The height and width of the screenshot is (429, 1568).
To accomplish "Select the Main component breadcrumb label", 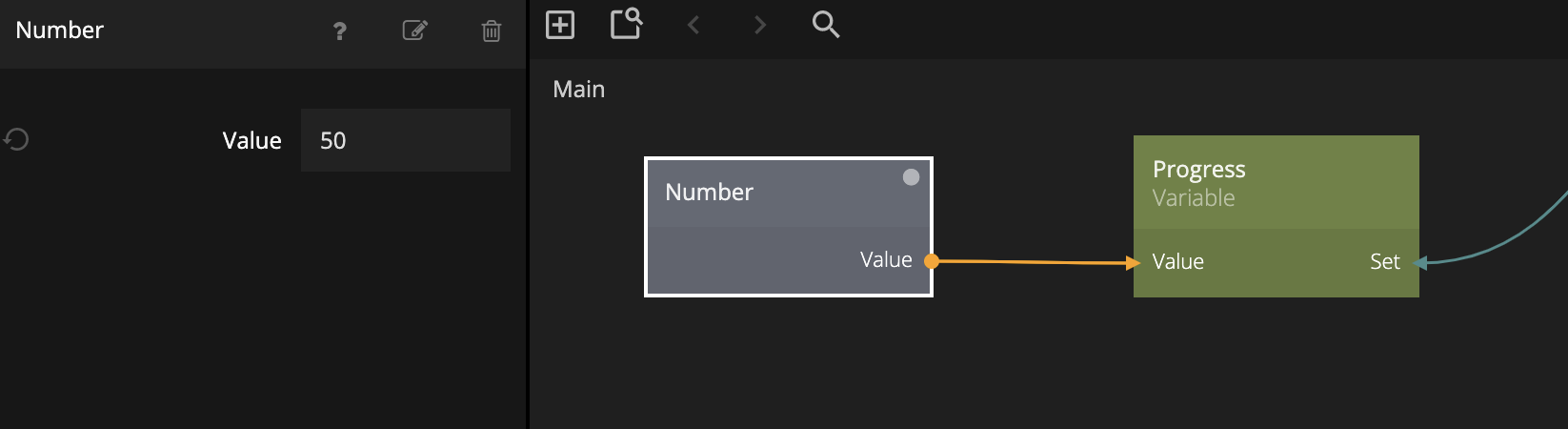I will 579,90.
